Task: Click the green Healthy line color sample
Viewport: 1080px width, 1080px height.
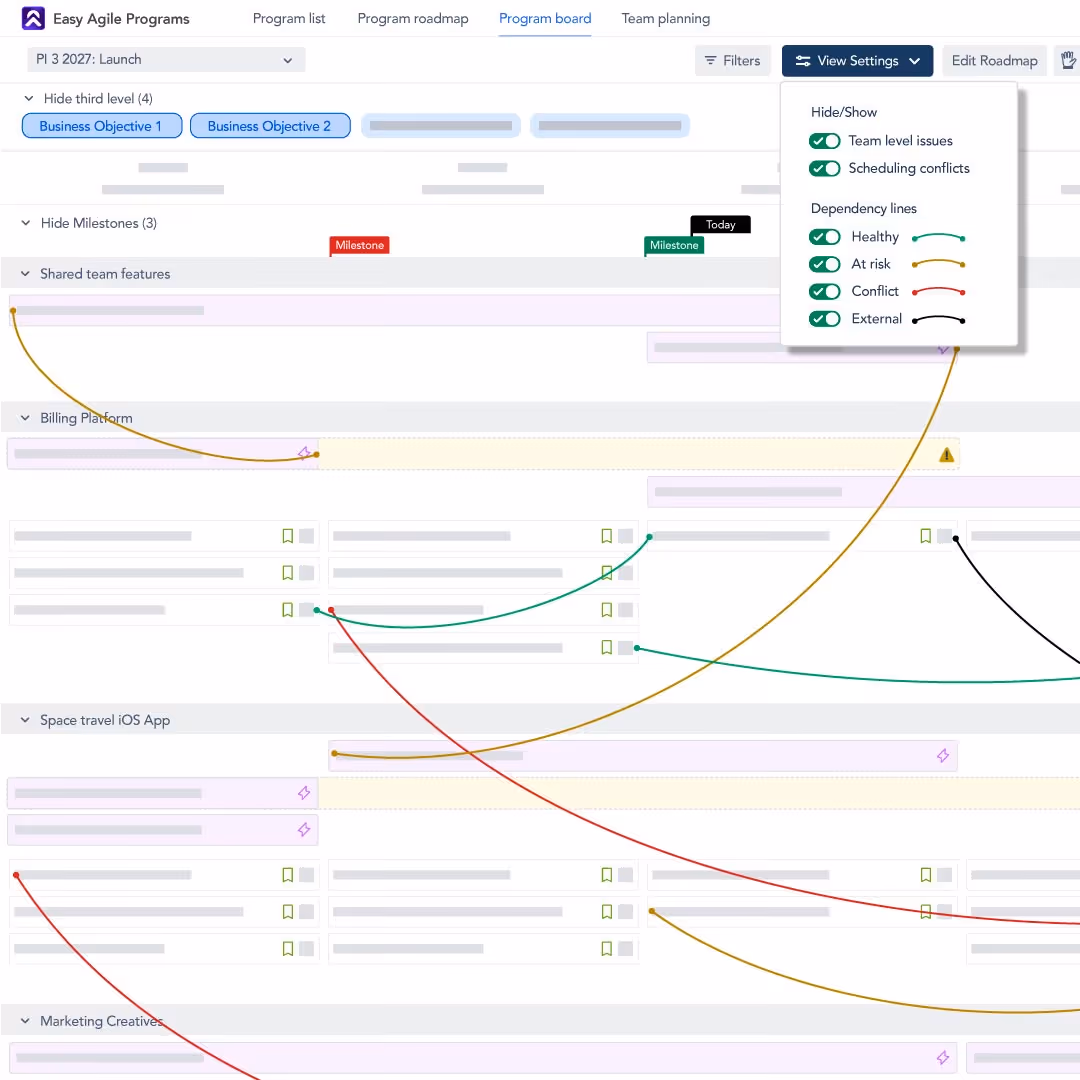Action: pos(938,236)
